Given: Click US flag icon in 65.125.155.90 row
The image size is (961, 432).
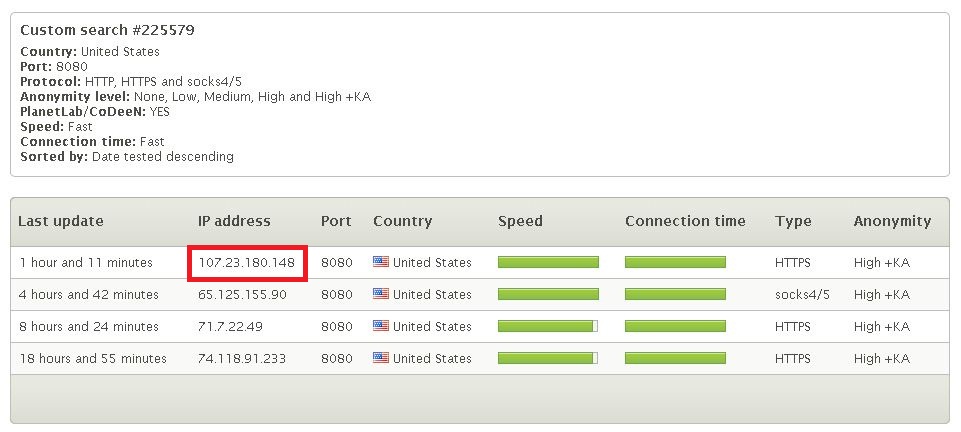Looking at the screenshot, I should tap(381, 294).
